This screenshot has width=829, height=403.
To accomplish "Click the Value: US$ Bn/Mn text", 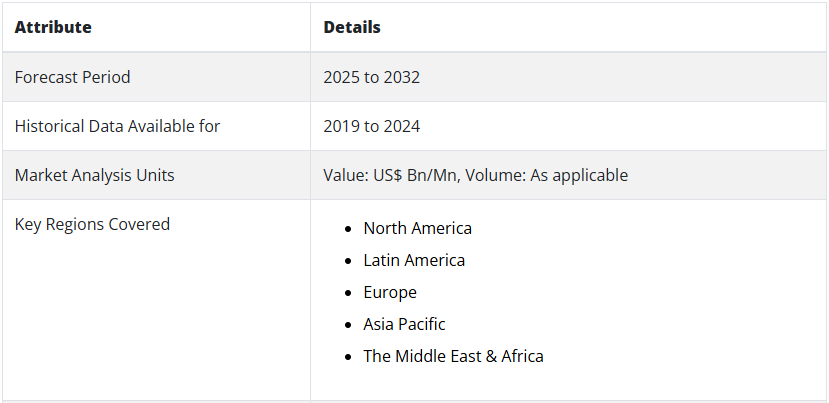I will pyautogui.click(x=390, y=175).
